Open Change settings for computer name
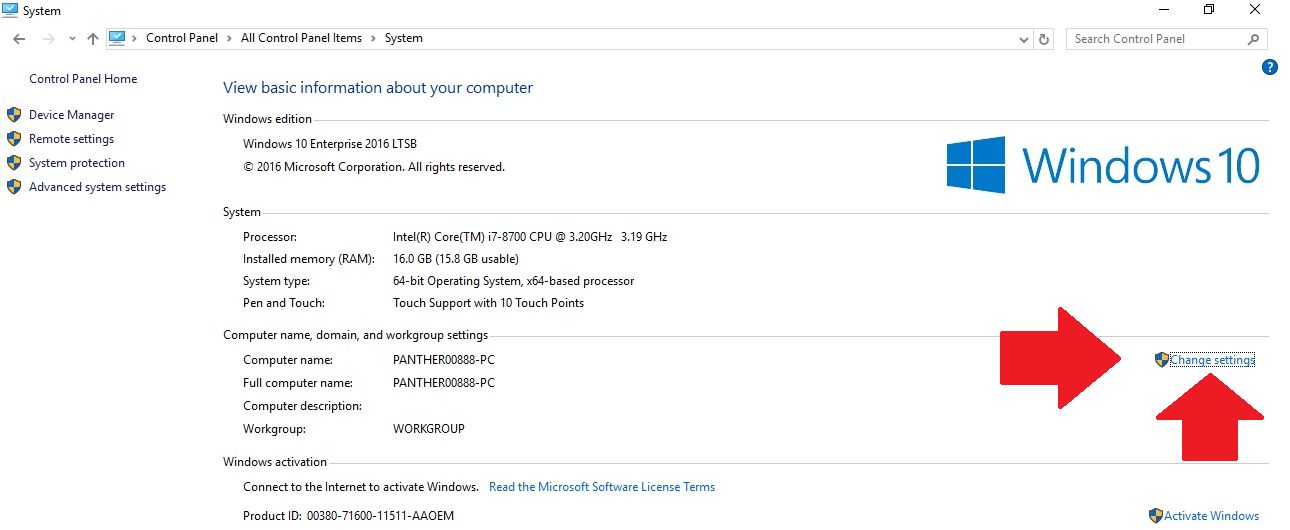Screen dimensions: 1290x530 pyautogui.click(x=1211, y=360)
